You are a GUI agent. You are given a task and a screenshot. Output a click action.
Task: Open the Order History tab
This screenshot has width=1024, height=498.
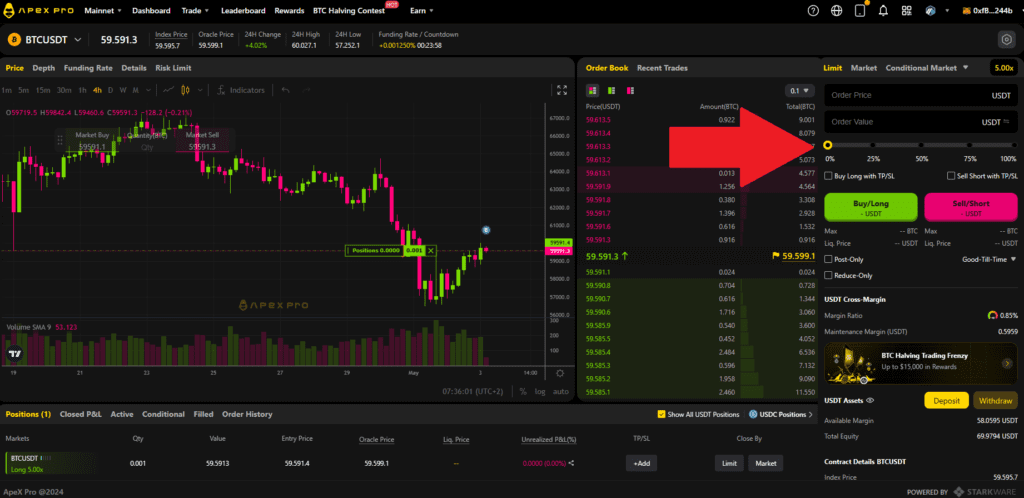[246, 414]
